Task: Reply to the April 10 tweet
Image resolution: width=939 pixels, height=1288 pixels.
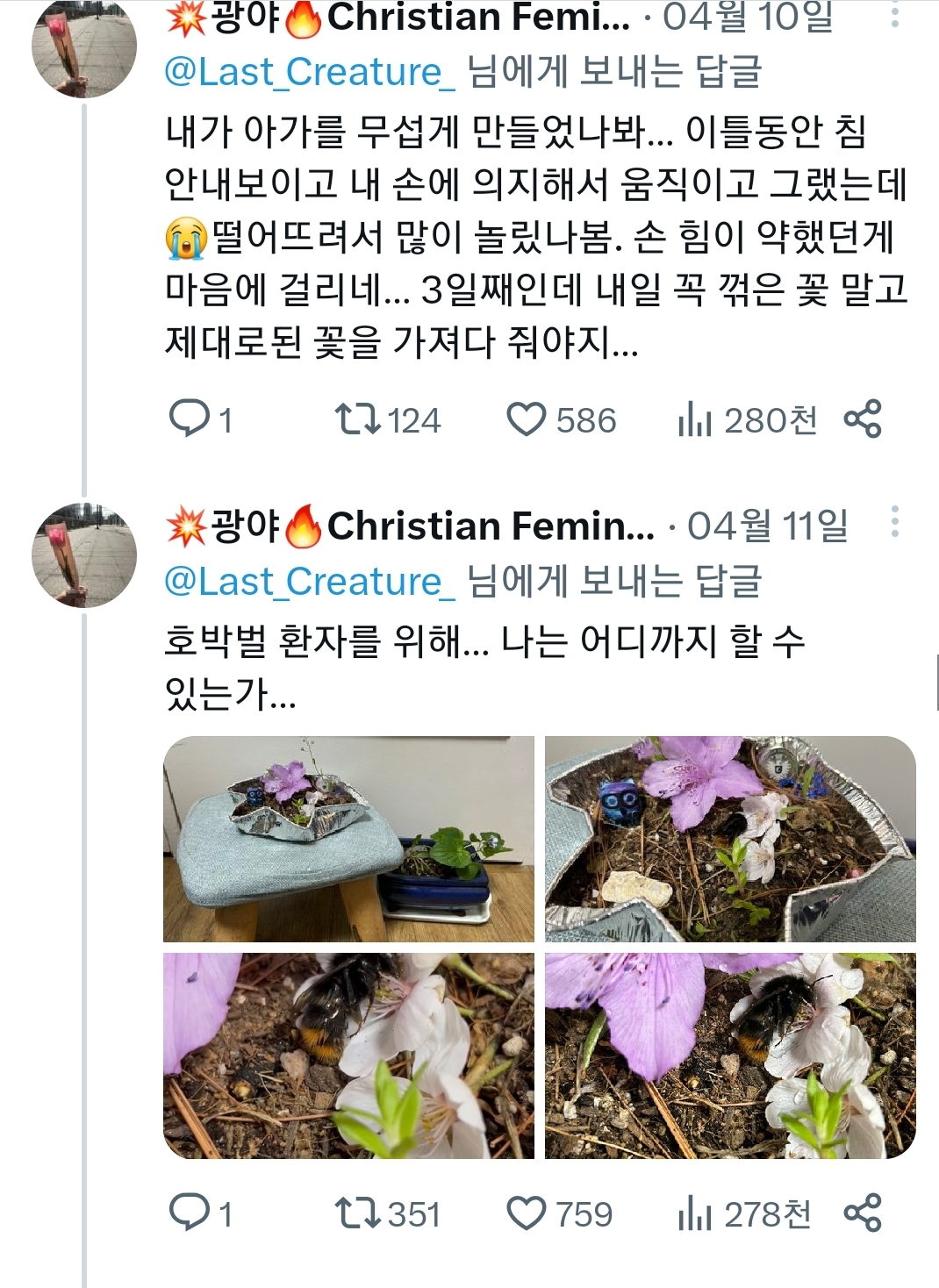Action: click(x=189, y=419)
